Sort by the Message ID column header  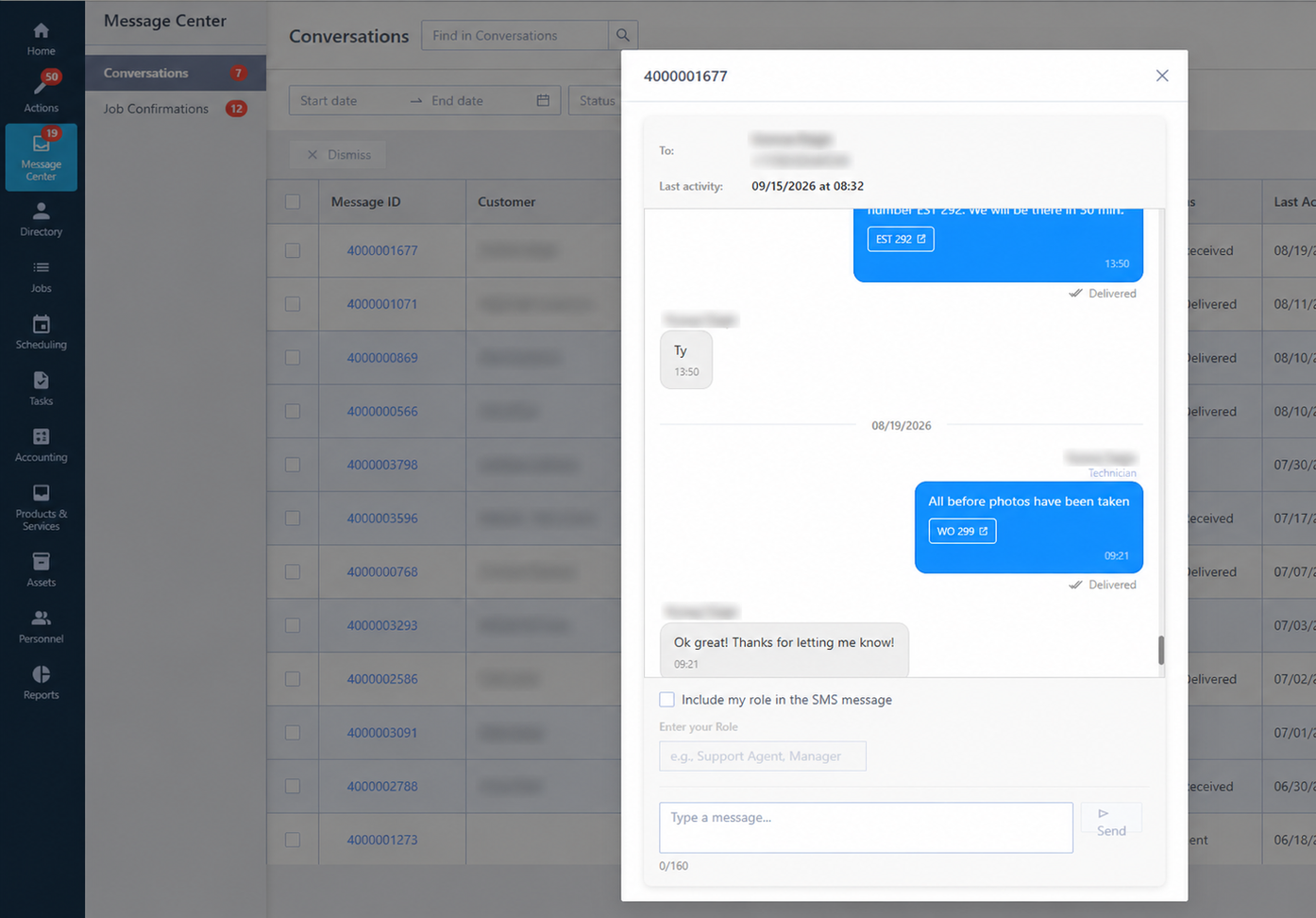[x=366, y=202]
